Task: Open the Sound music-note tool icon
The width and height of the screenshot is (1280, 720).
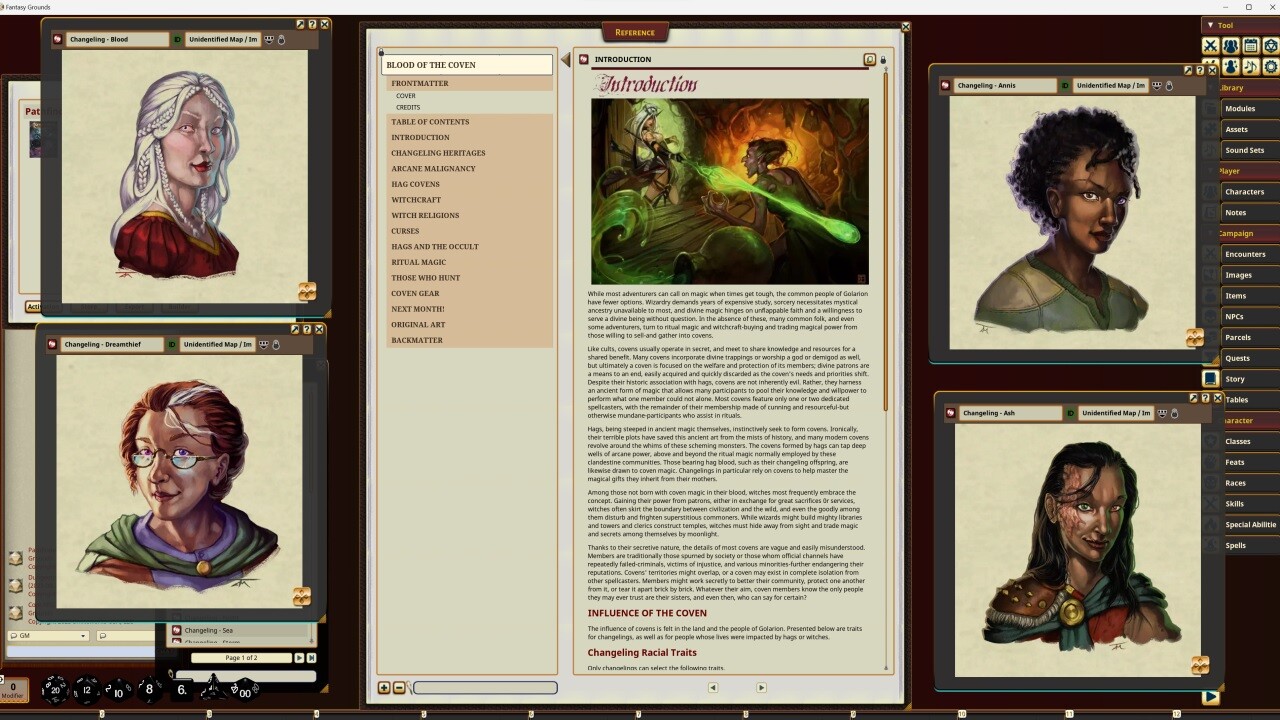Action: 1249,68
